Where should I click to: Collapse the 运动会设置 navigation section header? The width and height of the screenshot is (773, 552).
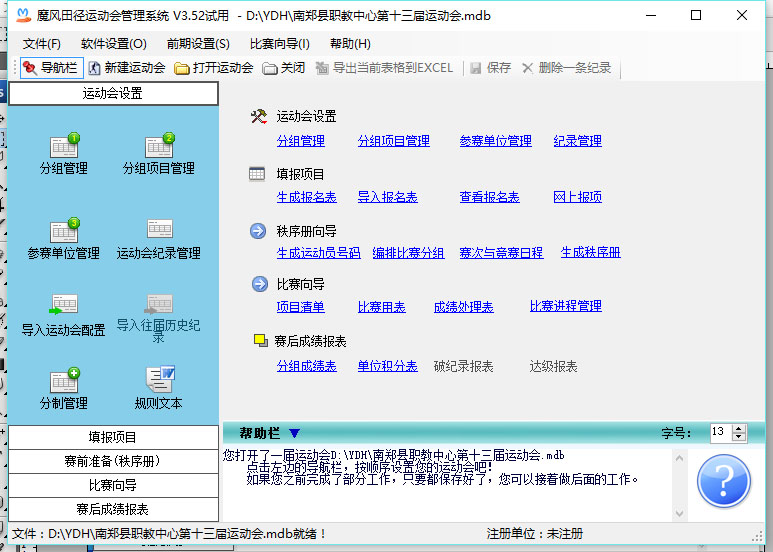pos(113,93)
